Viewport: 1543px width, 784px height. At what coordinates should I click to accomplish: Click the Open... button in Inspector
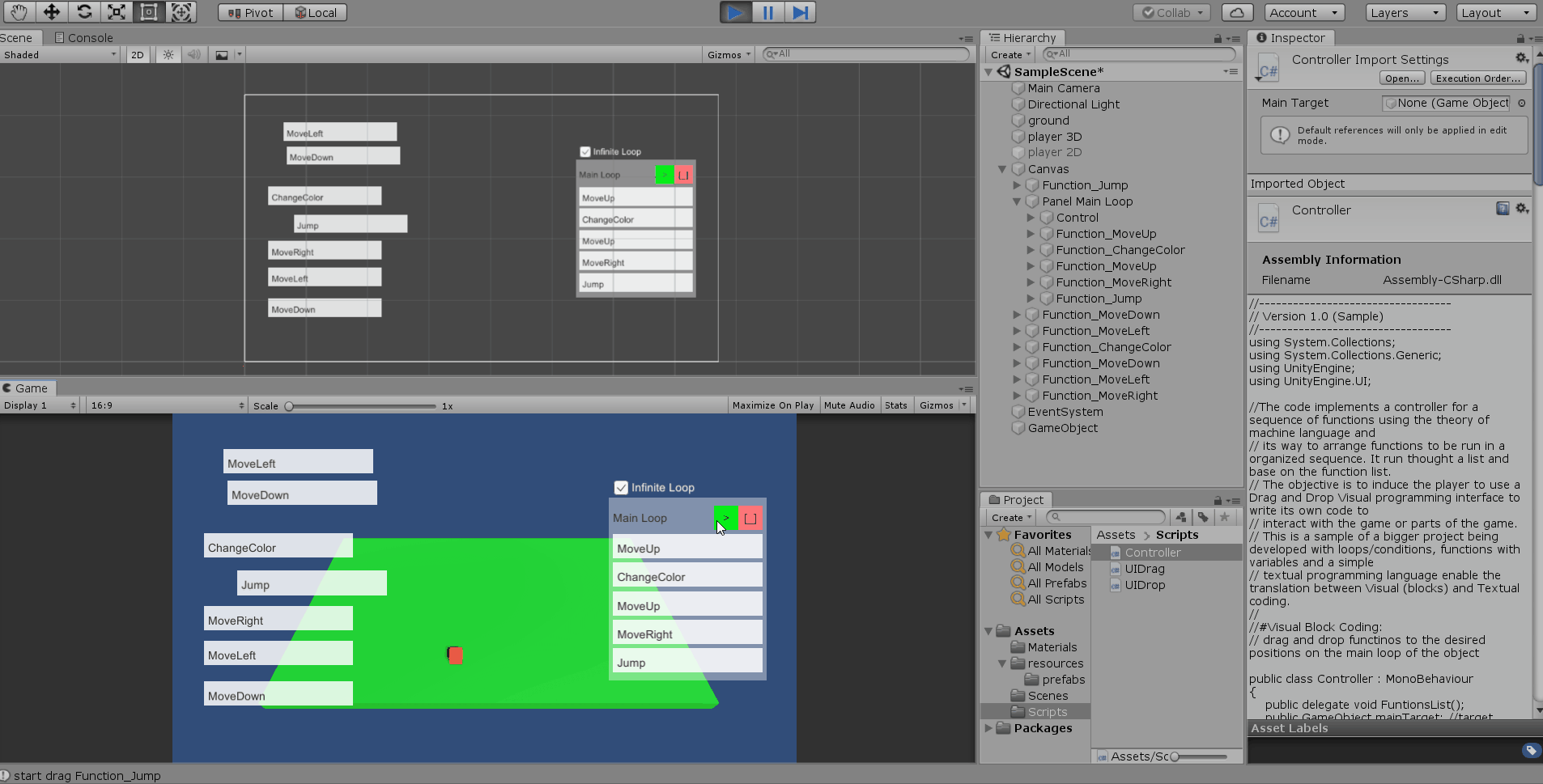[x=1402, y=78]
